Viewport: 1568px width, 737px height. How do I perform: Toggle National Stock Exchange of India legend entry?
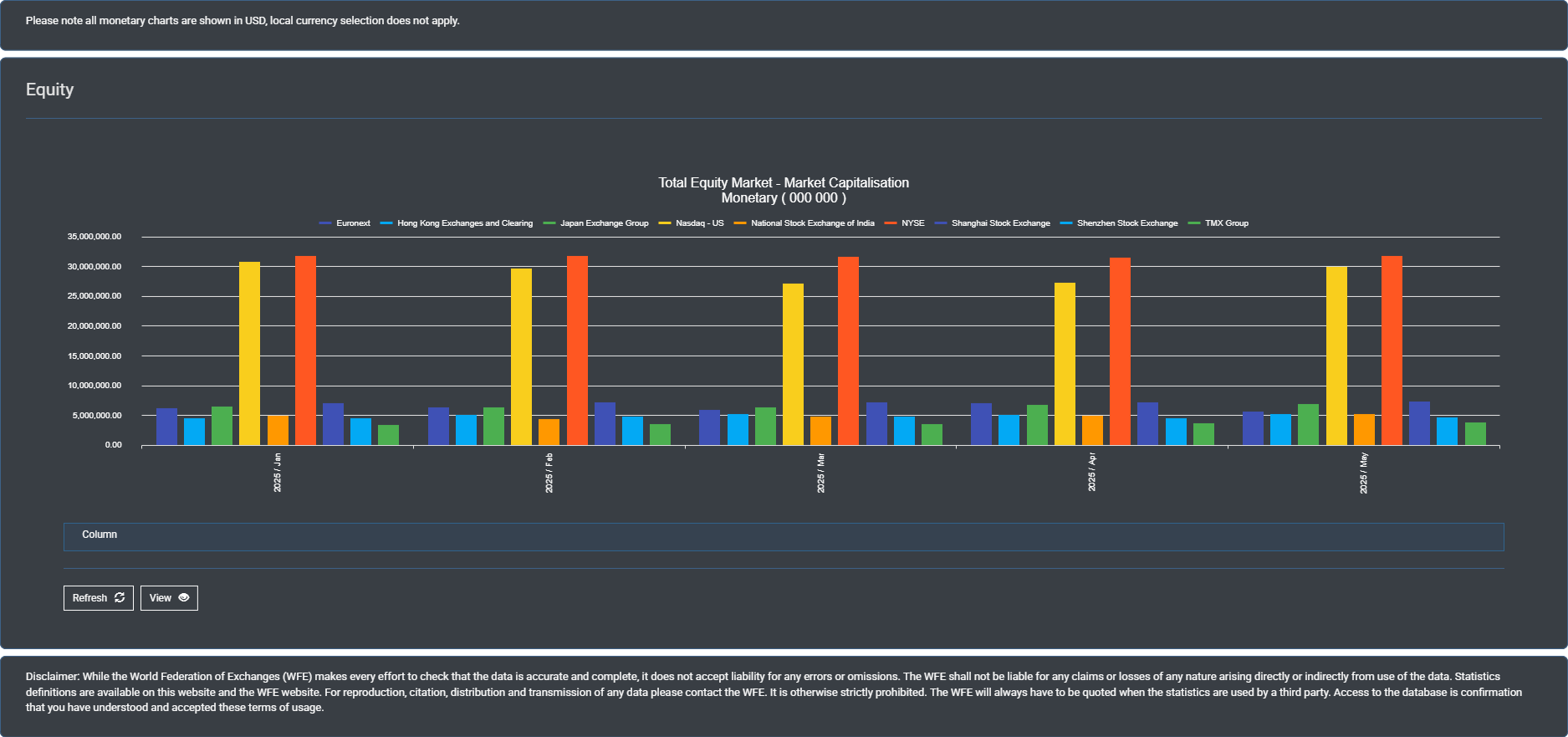pyautogui.click(x=812, y=223)
